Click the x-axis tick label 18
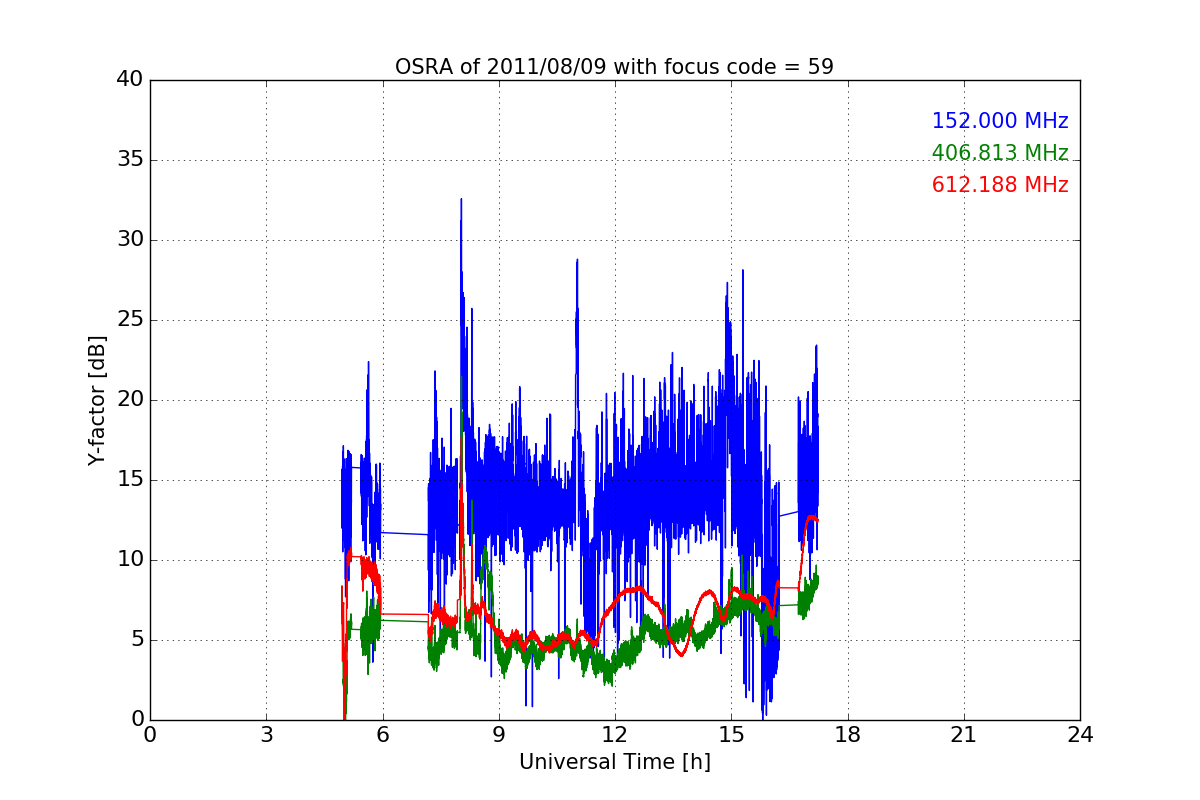1200x800 pixels. click(847, 735)
